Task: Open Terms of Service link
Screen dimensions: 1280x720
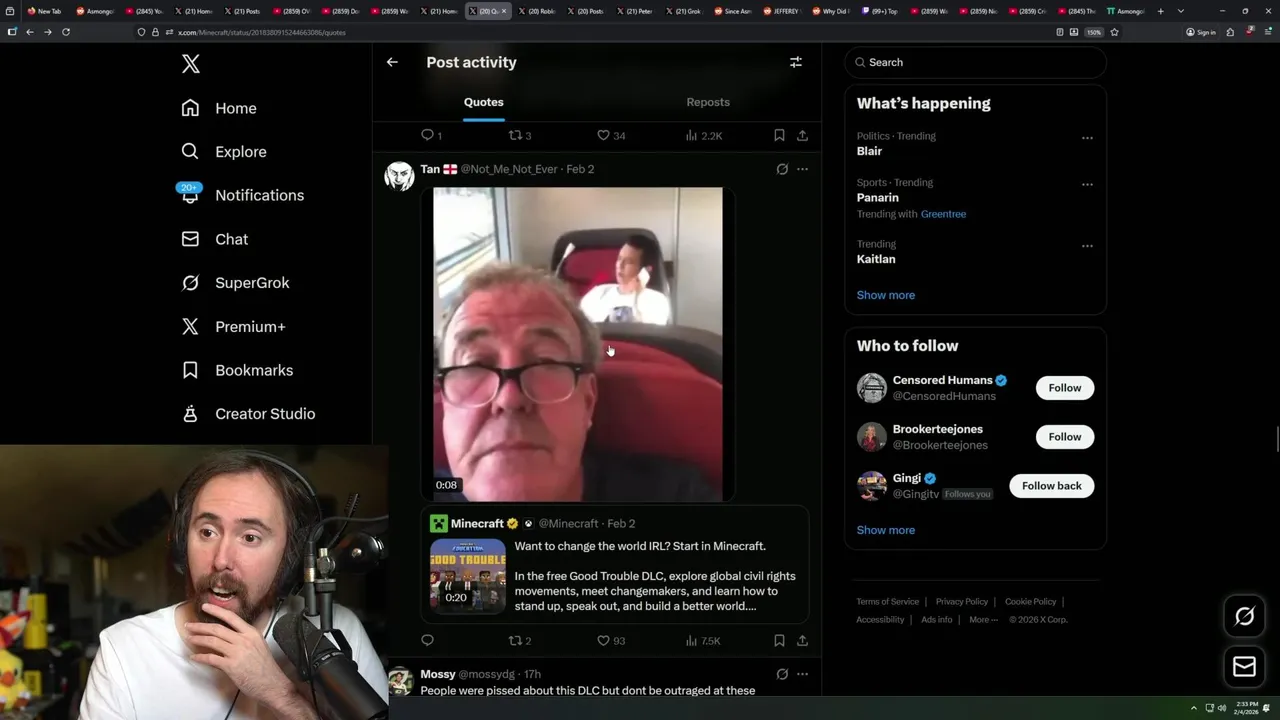Action: [887, 602]
